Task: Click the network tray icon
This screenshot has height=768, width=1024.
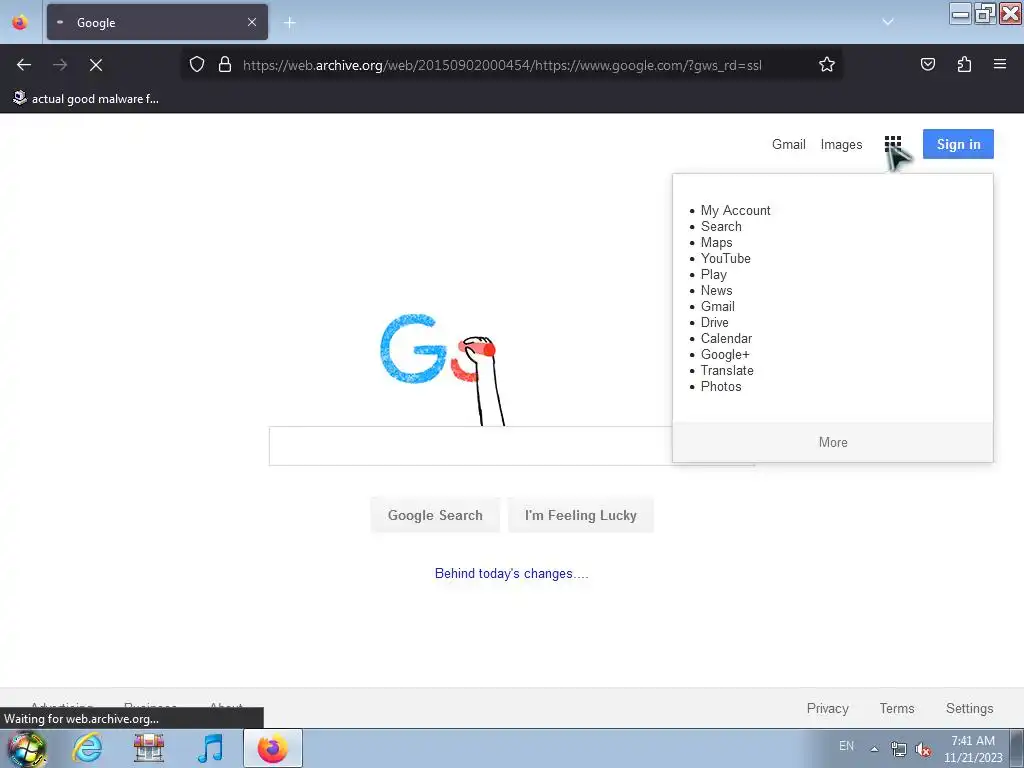Action: click(899, 750)
